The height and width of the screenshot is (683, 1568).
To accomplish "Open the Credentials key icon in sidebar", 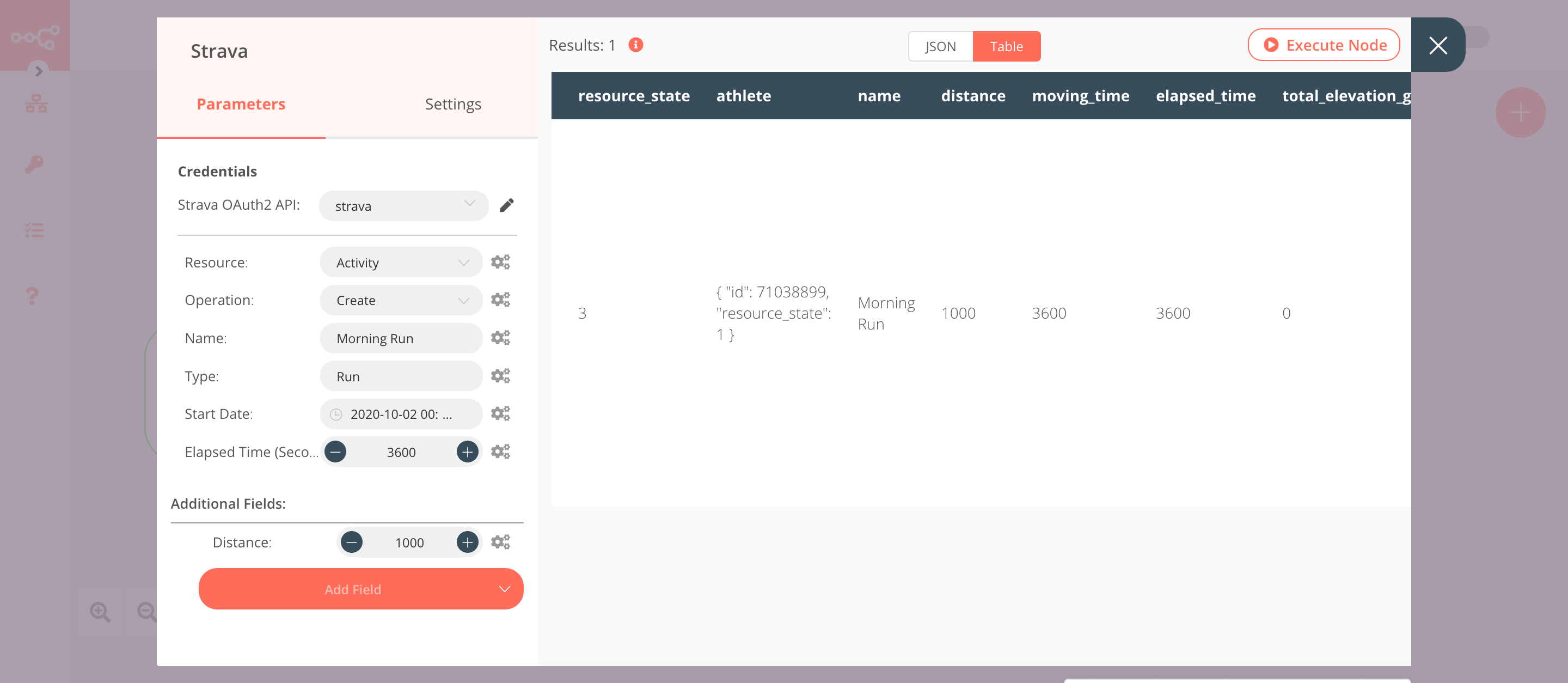I will tap(35, 164).
